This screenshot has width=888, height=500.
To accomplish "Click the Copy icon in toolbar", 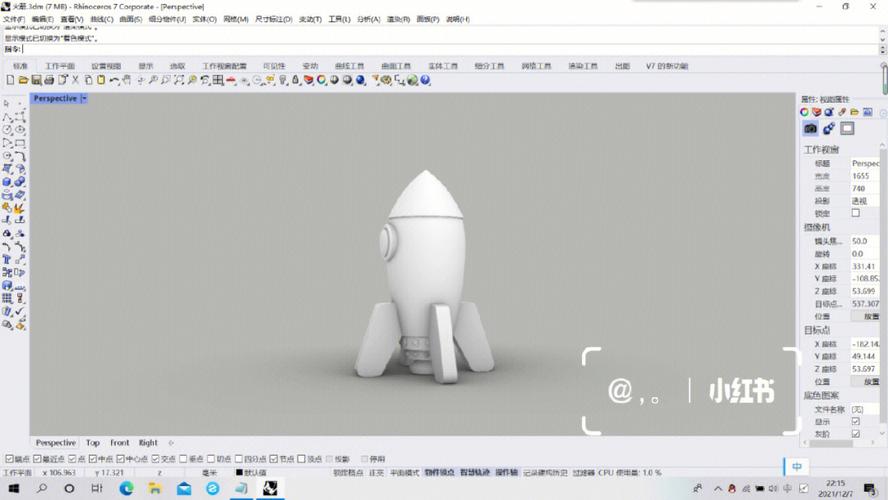I will [x=88, y=80].
